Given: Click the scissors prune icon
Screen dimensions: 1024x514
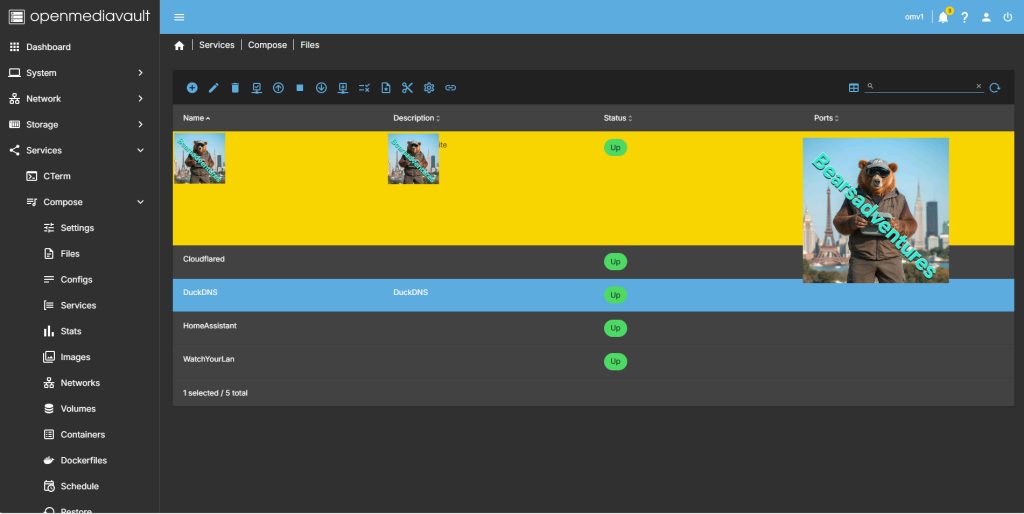Looking at the screenshot, I should 407,88.
